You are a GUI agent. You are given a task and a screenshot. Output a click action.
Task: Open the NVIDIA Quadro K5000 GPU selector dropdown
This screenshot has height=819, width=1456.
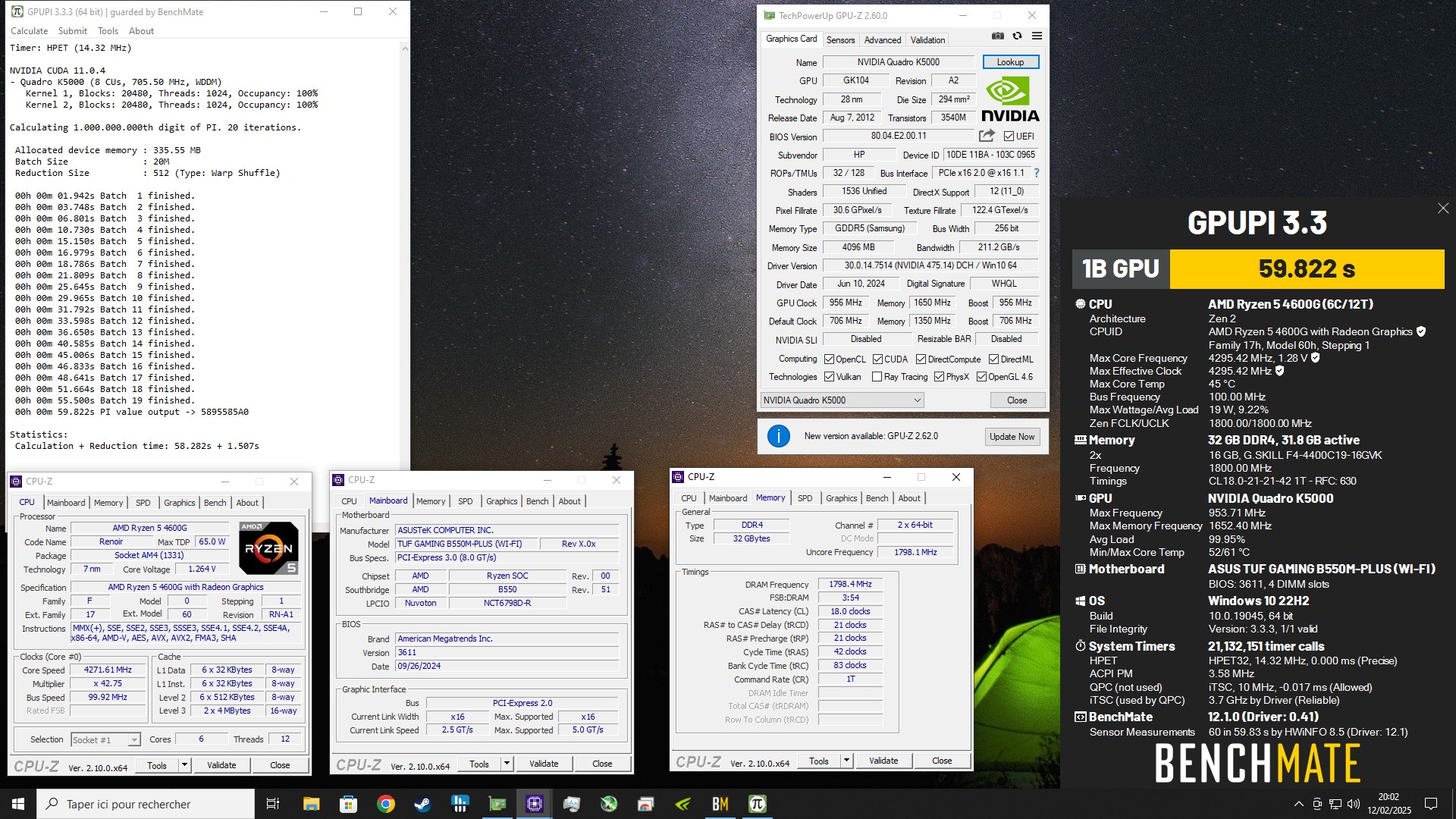(x=842, y=400)
